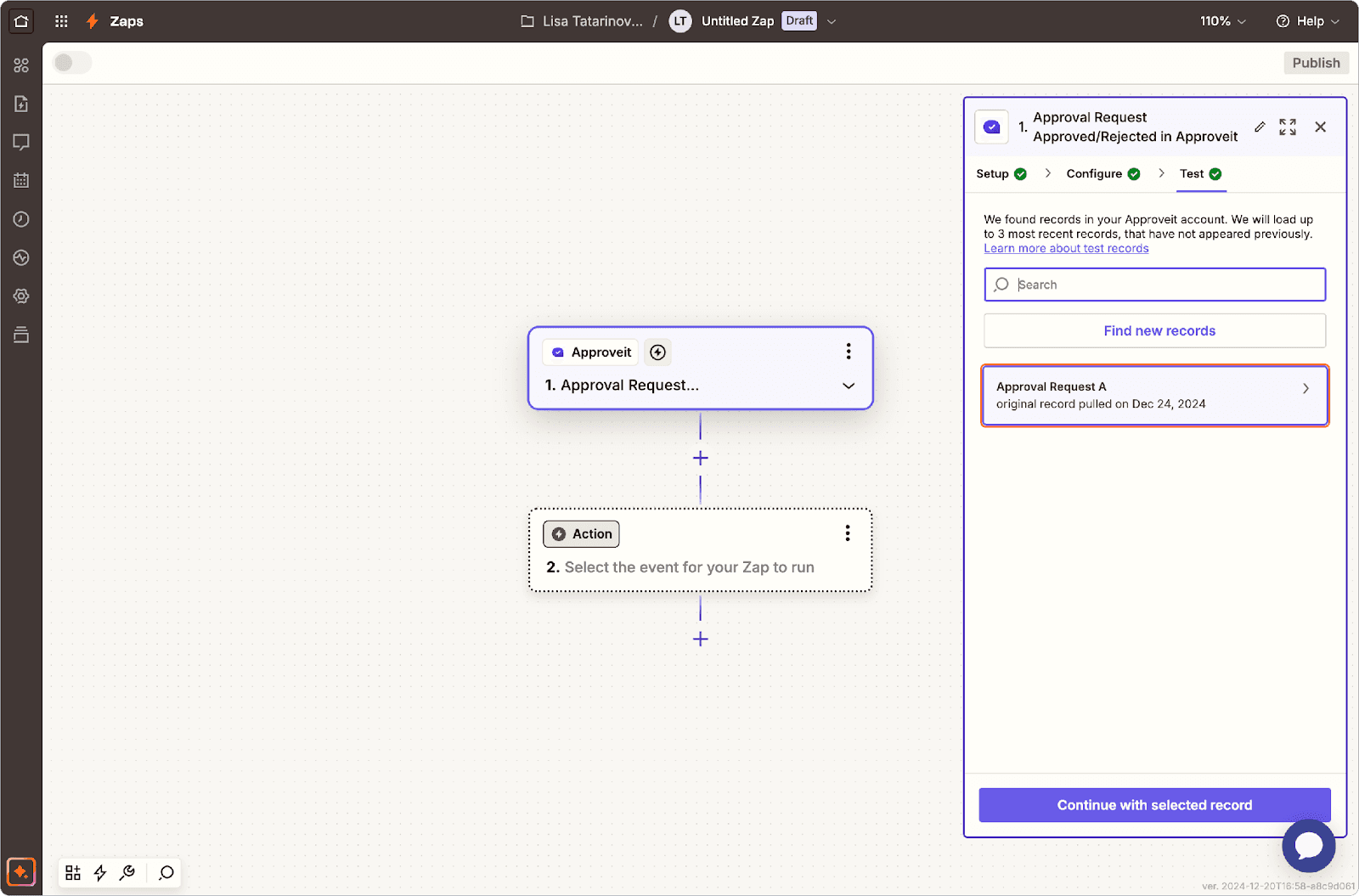The height and width of the screenshot is (896, 1359).
Task: Click the bottom toolbar lightning bolt tool
Action: pos(100,872)
